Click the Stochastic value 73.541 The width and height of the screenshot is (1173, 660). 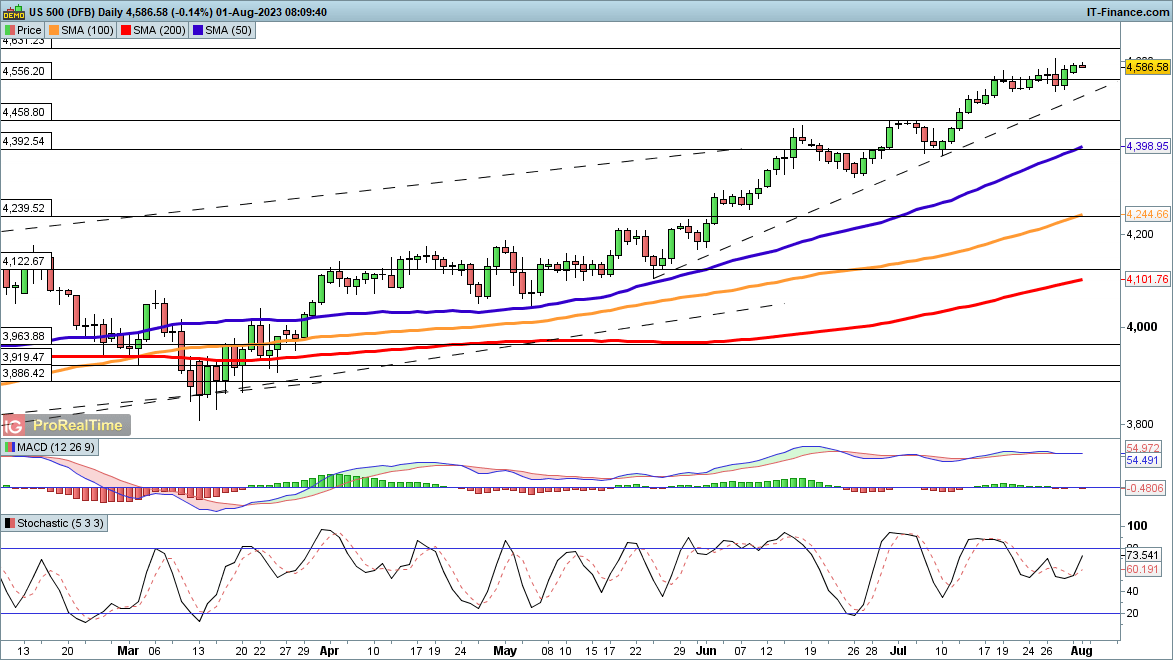(1142, 555)
